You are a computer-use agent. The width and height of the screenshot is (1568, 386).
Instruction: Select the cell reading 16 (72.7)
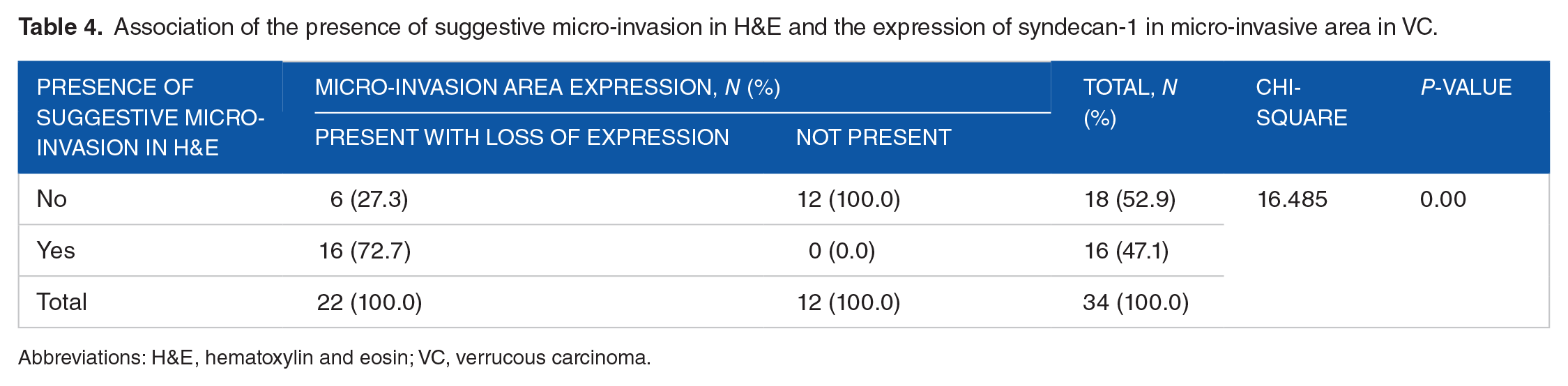(365, 251)
